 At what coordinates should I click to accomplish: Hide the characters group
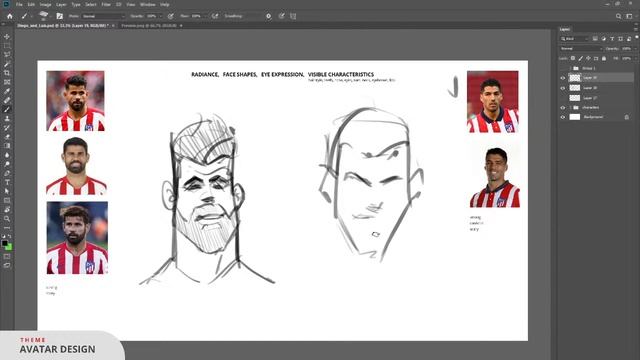pyautogui.click(x=563, y=108)
